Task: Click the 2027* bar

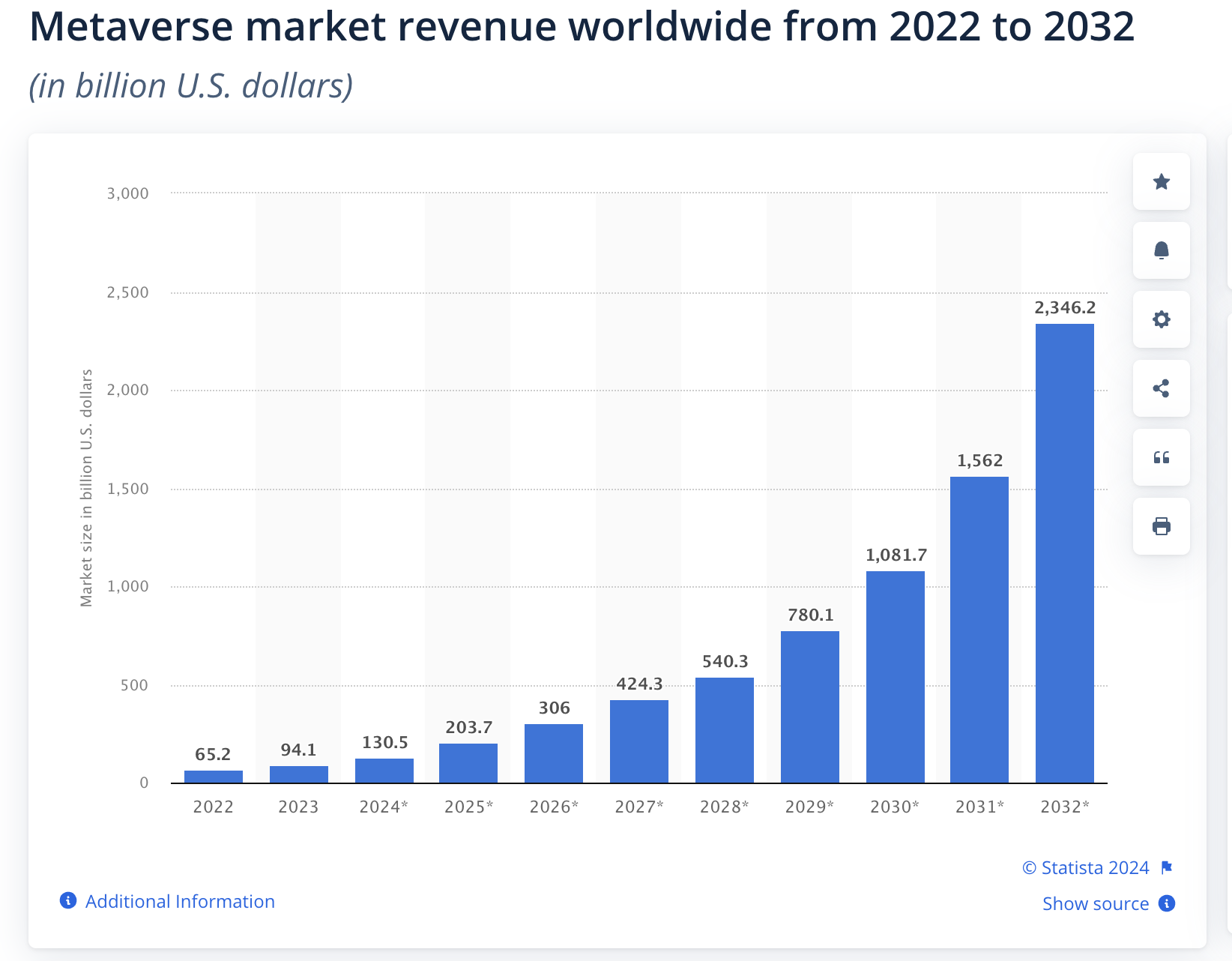Action: (639, 741)
